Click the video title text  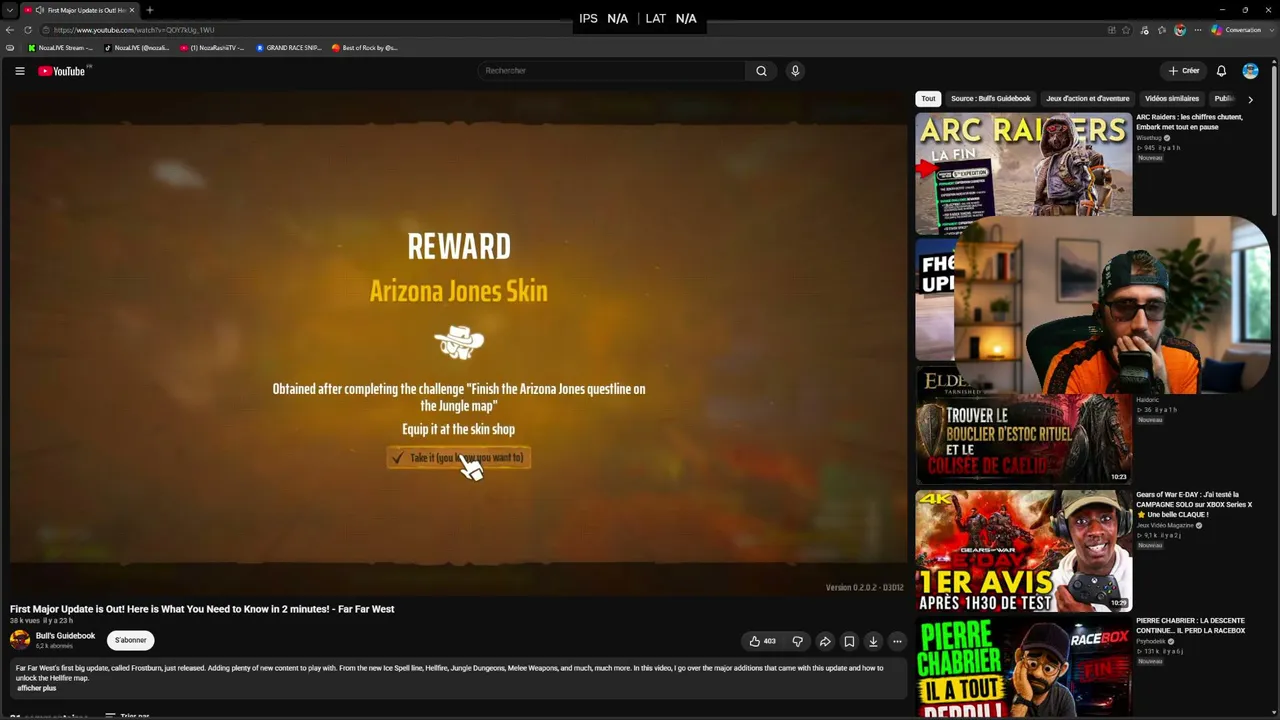pos(202,609)
